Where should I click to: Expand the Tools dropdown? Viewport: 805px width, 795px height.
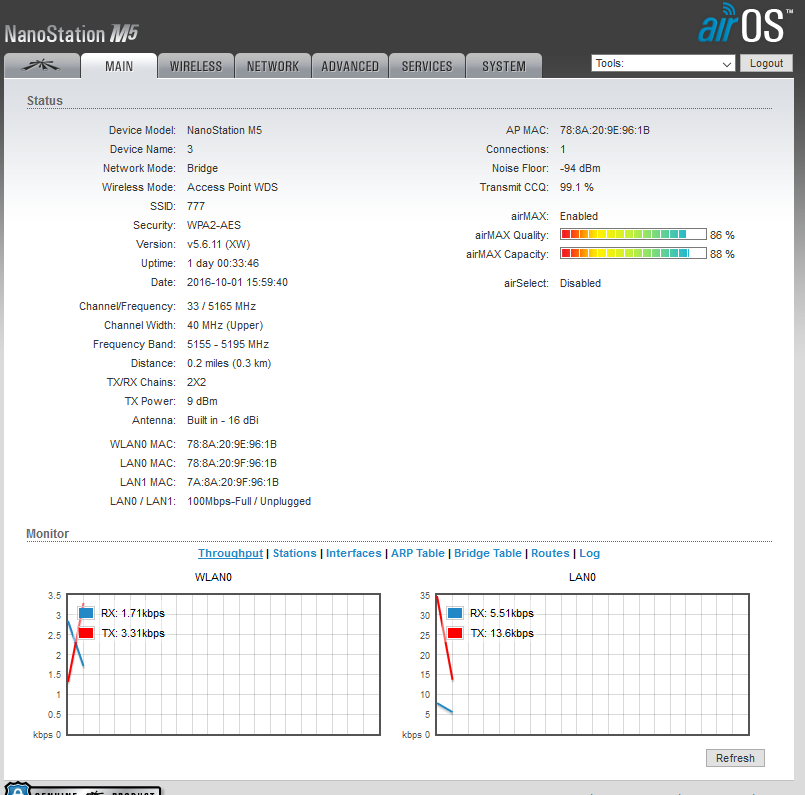tap(663, 64)
